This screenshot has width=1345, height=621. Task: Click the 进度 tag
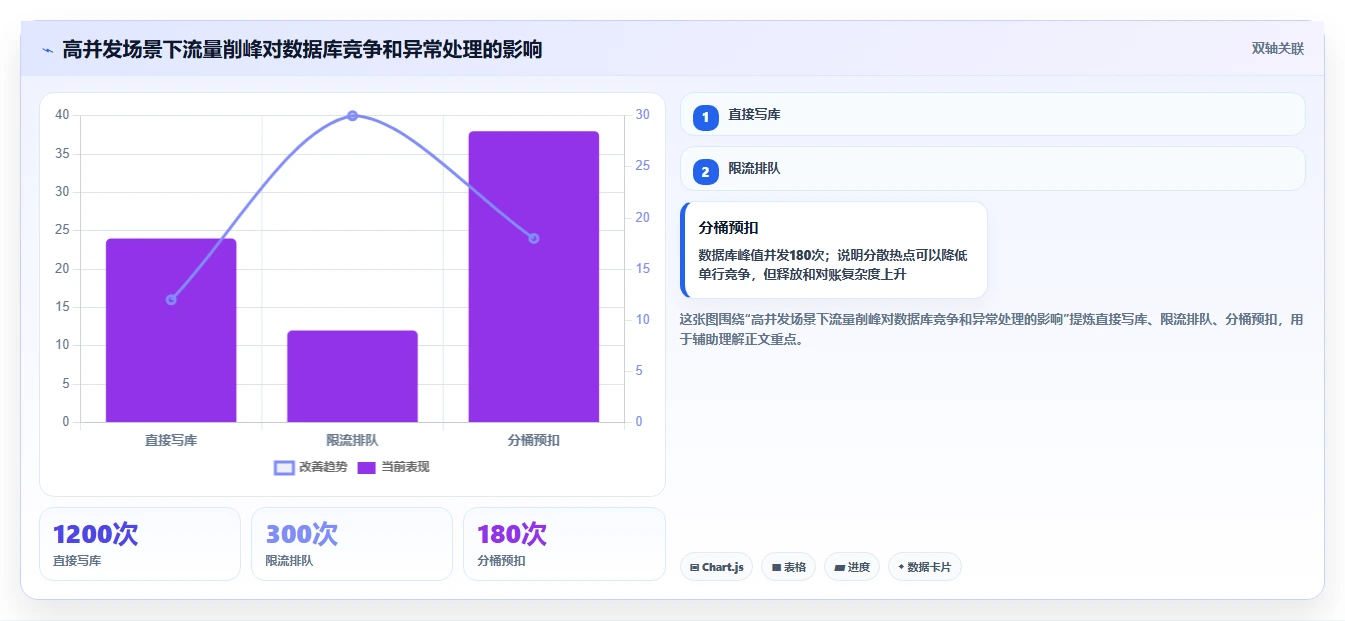(x=852, y=567)
